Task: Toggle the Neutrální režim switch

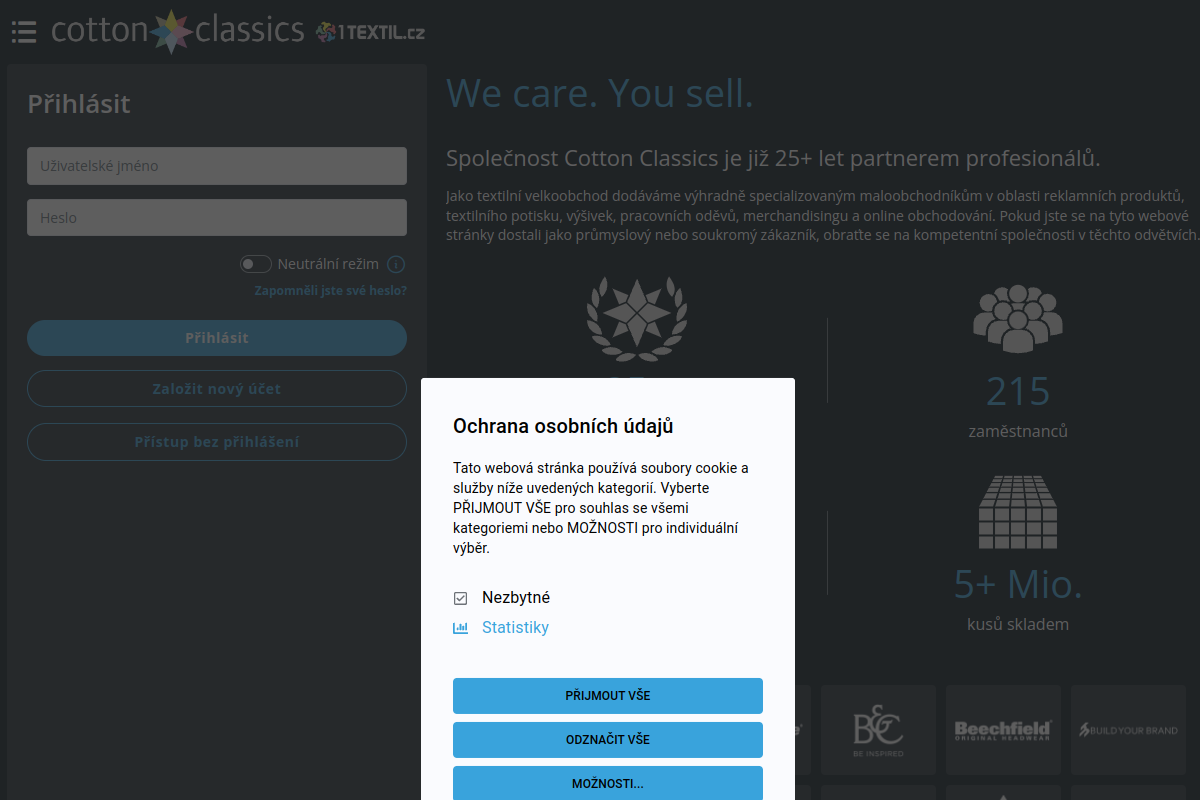Action: (256, 264)
